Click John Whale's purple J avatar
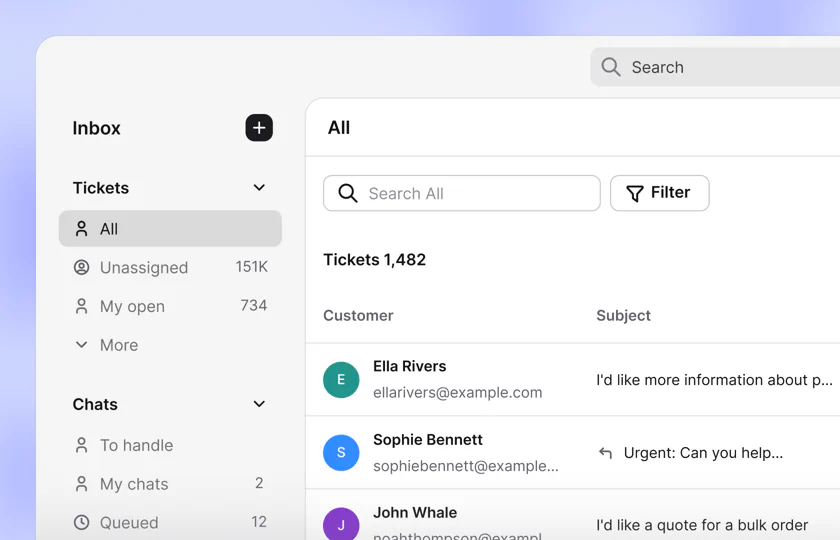840x540 pixels. point(341,524)
